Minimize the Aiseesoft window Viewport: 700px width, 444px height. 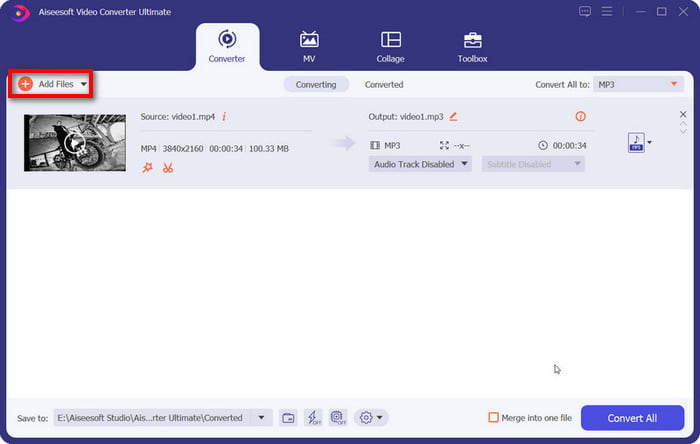[x=641, y=12]
